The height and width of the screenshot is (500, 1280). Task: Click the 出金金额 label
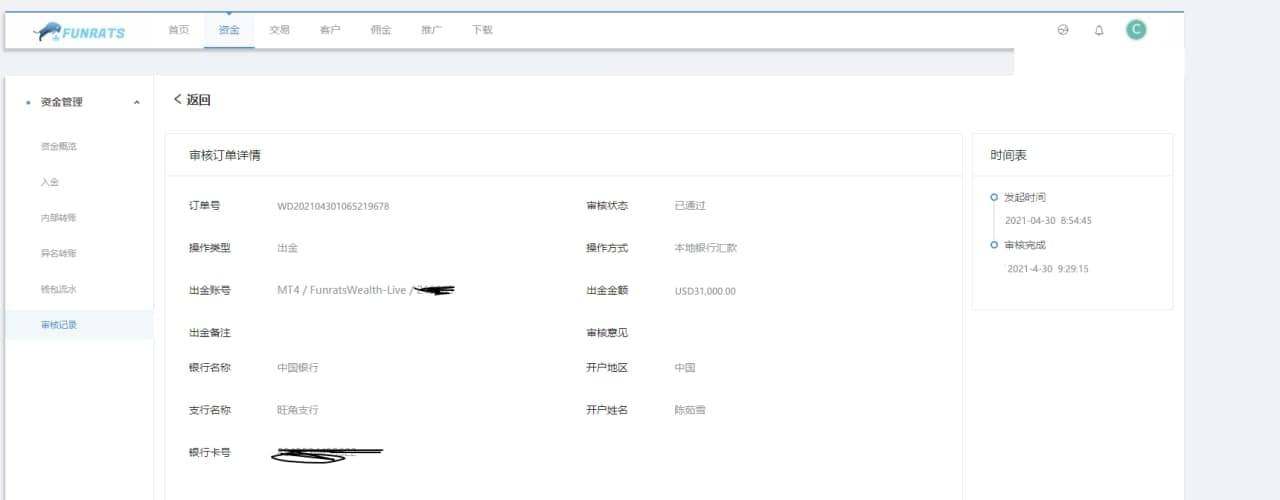(x=607, y=290)
